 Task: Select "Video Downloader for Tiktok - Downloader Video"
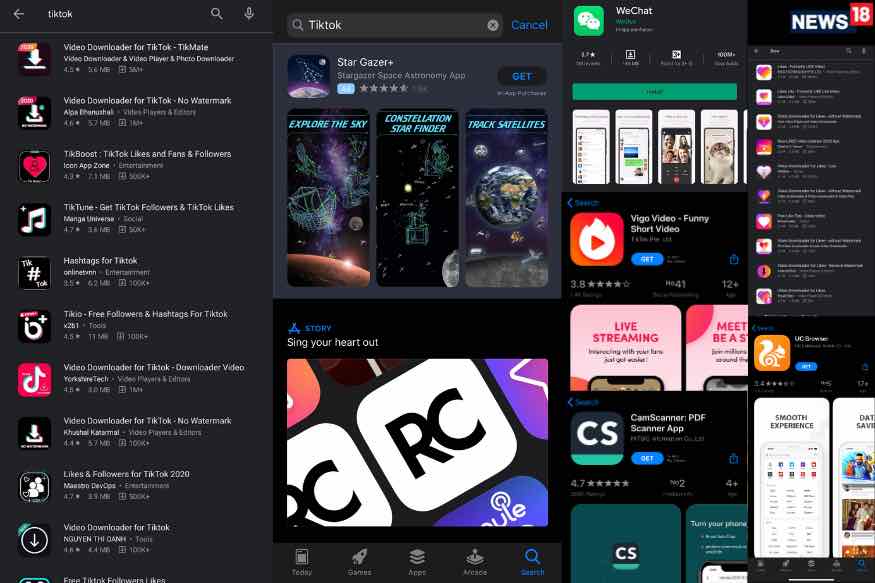154,368
